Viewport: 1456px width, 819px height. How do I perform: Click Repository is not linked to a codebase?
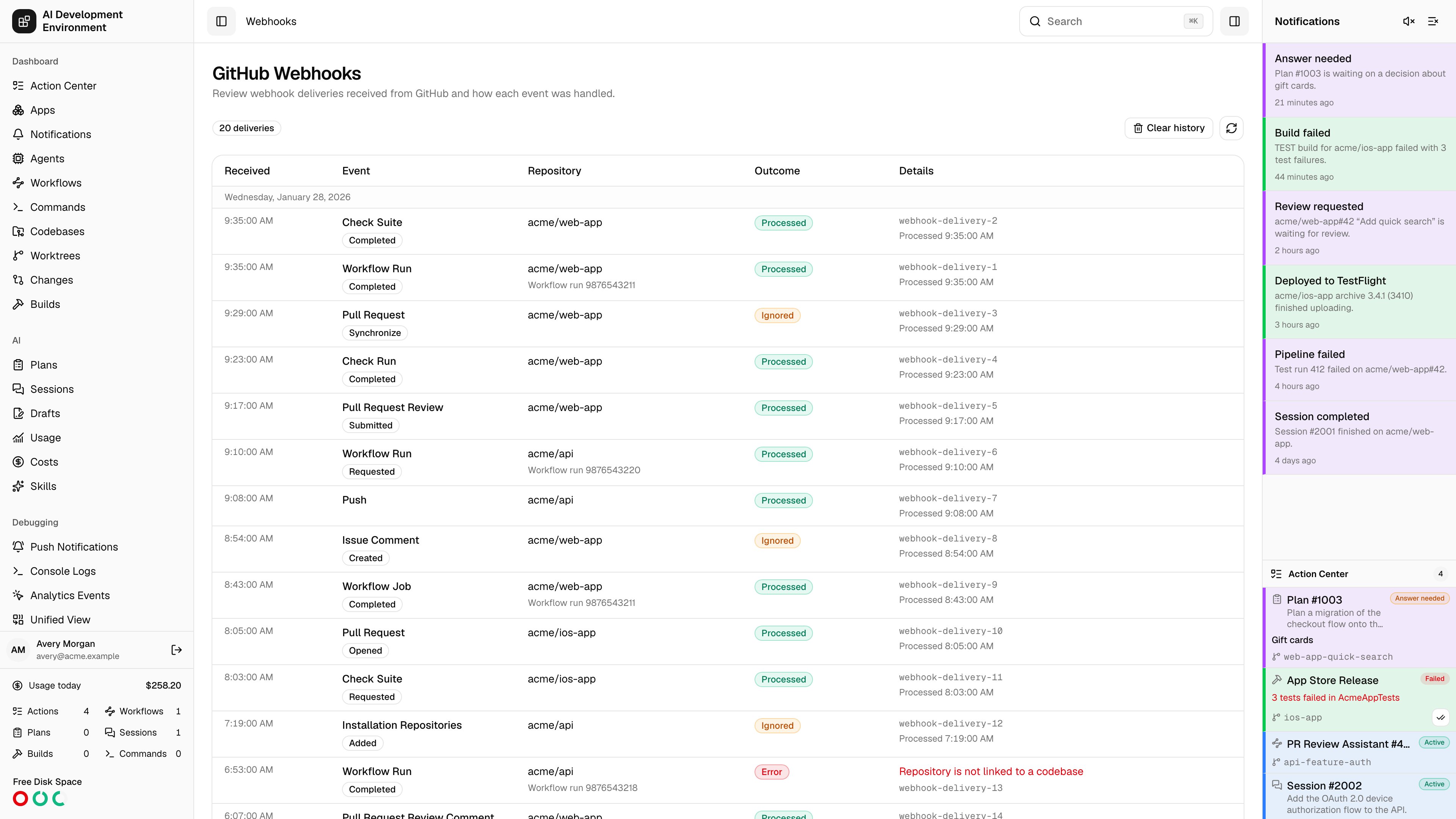click(991, 772)
